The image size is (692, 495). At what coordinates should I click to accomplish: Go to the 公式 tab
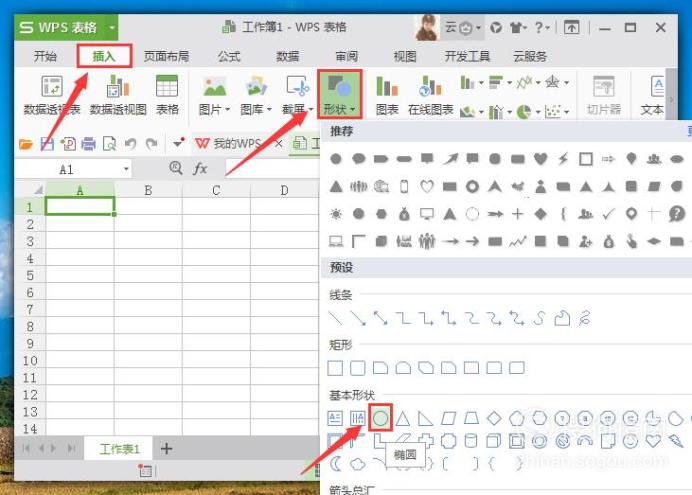click(x=229, y=56)
